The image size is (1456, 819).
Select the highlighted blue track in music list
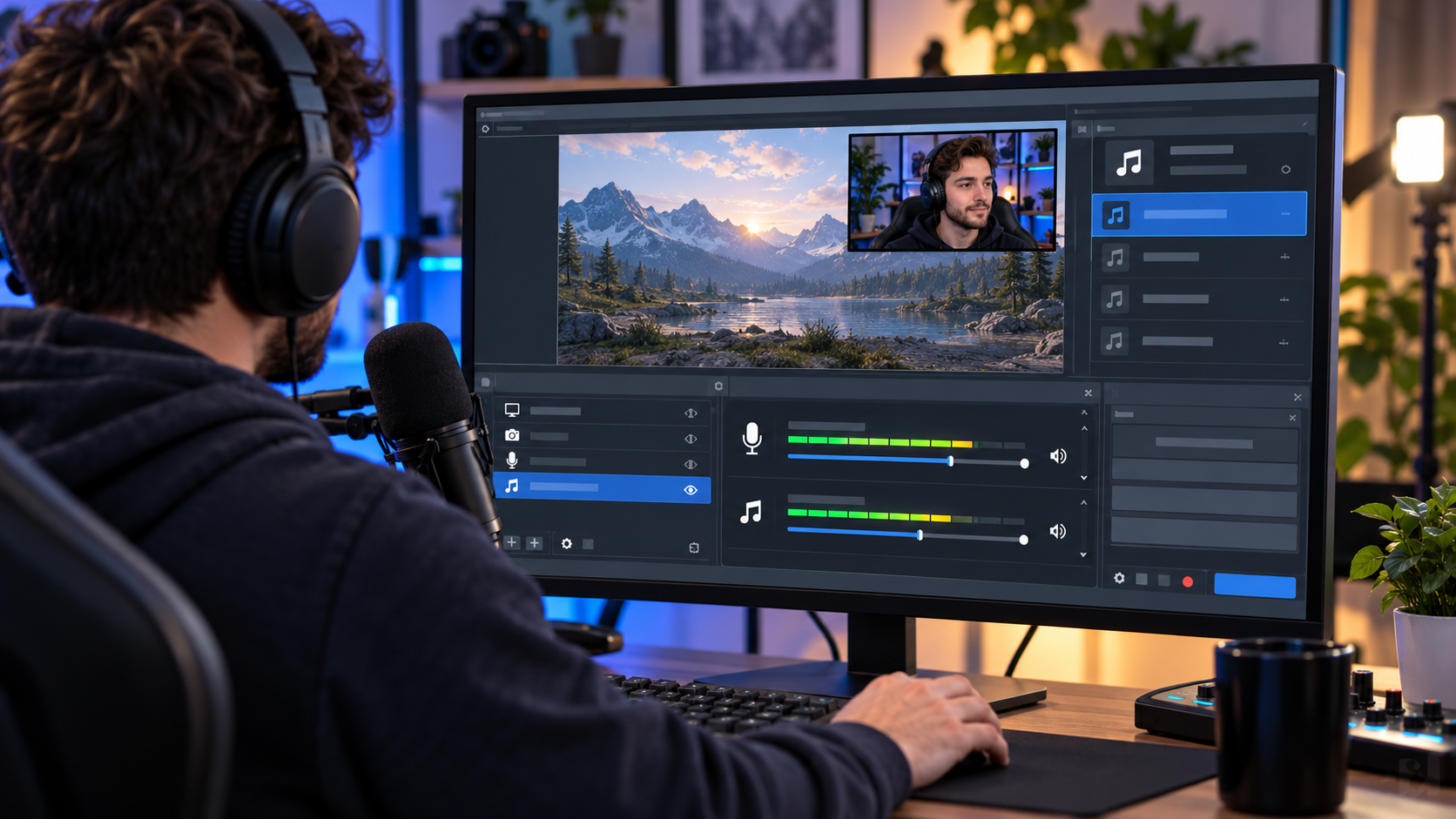point(1199,214)
